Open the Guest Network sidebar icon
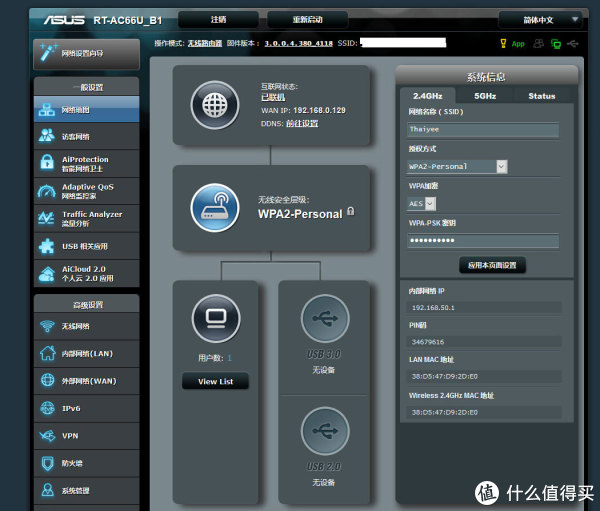Screen dimensions: 600x511 tap(47, 136)
